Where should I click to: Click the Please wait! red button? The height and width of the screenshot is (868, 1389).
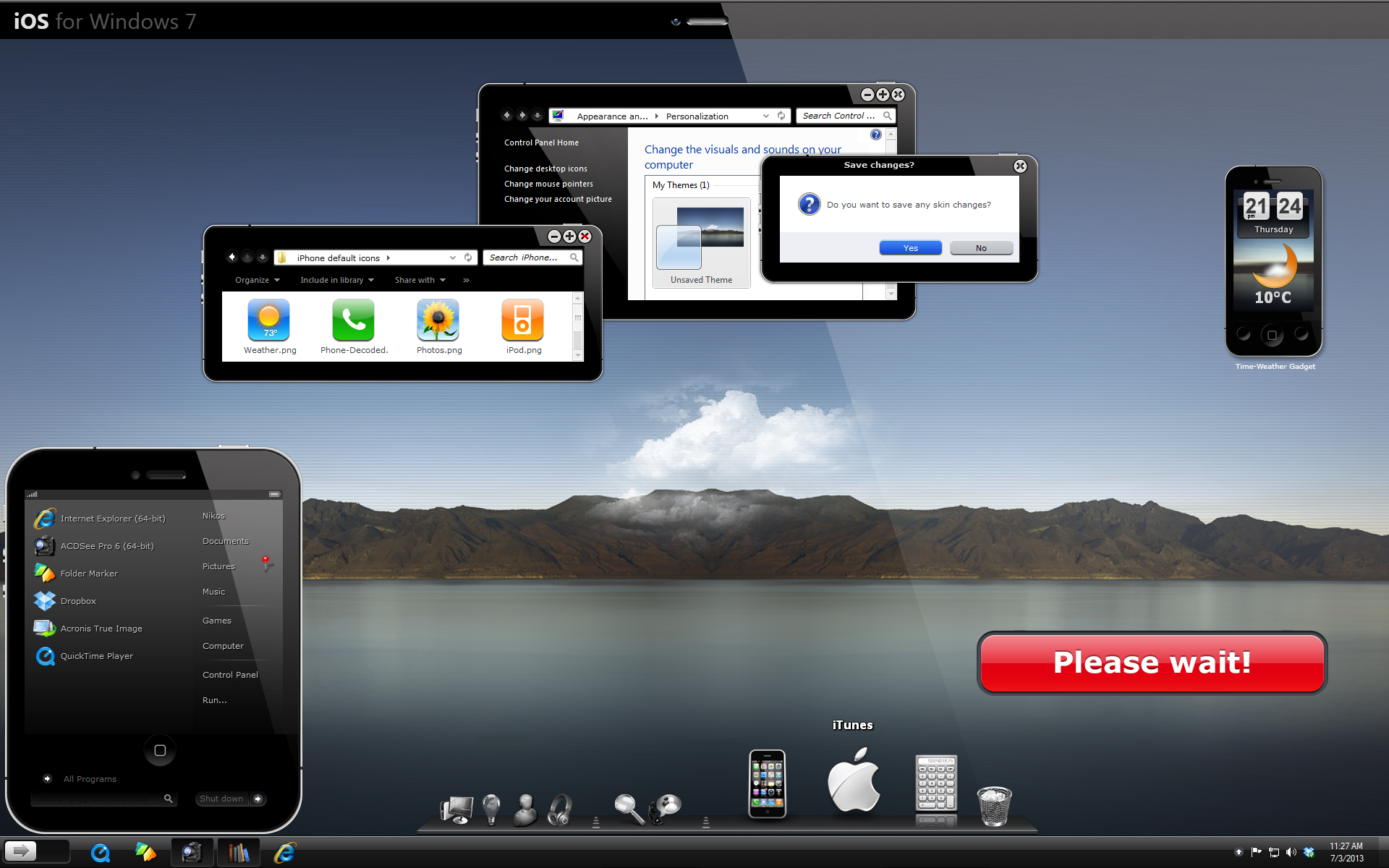(1152, 663)
